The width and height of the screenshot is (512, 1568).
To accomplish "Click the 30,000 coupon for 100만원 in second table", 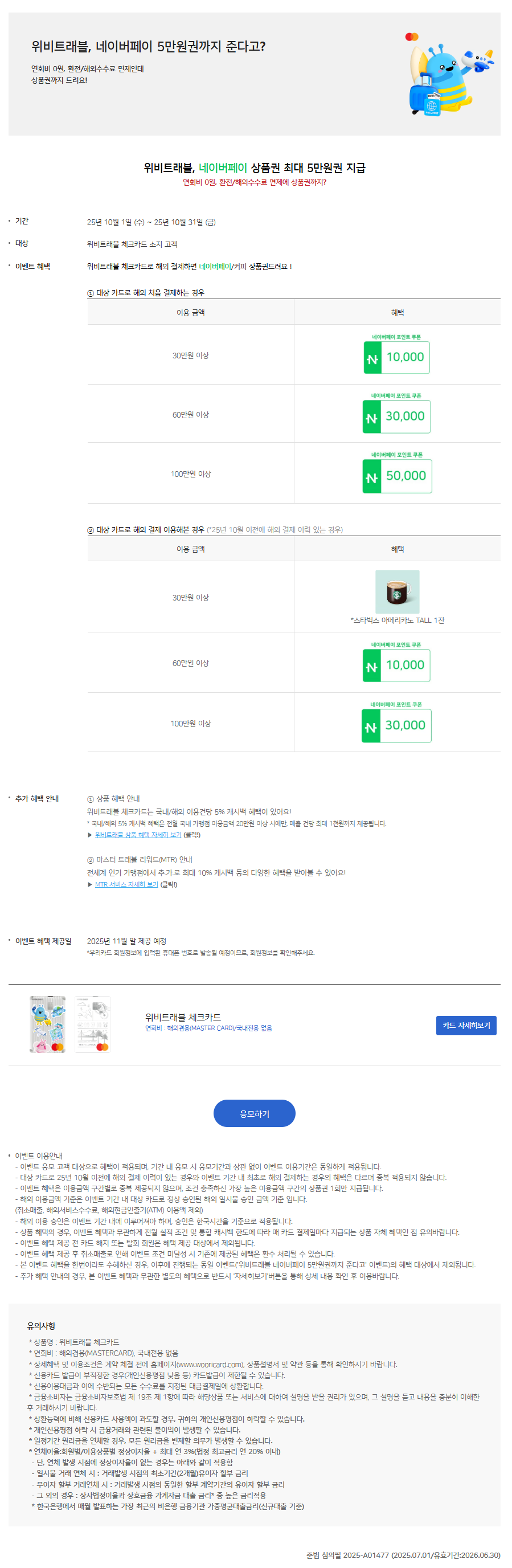I will click(x=396, y=725).
